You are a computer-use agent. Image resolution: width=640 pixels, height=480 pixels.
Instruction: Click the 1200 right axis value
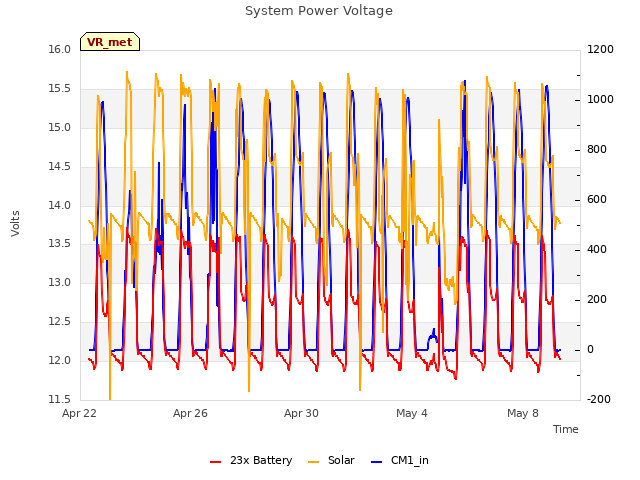point(600,49)
